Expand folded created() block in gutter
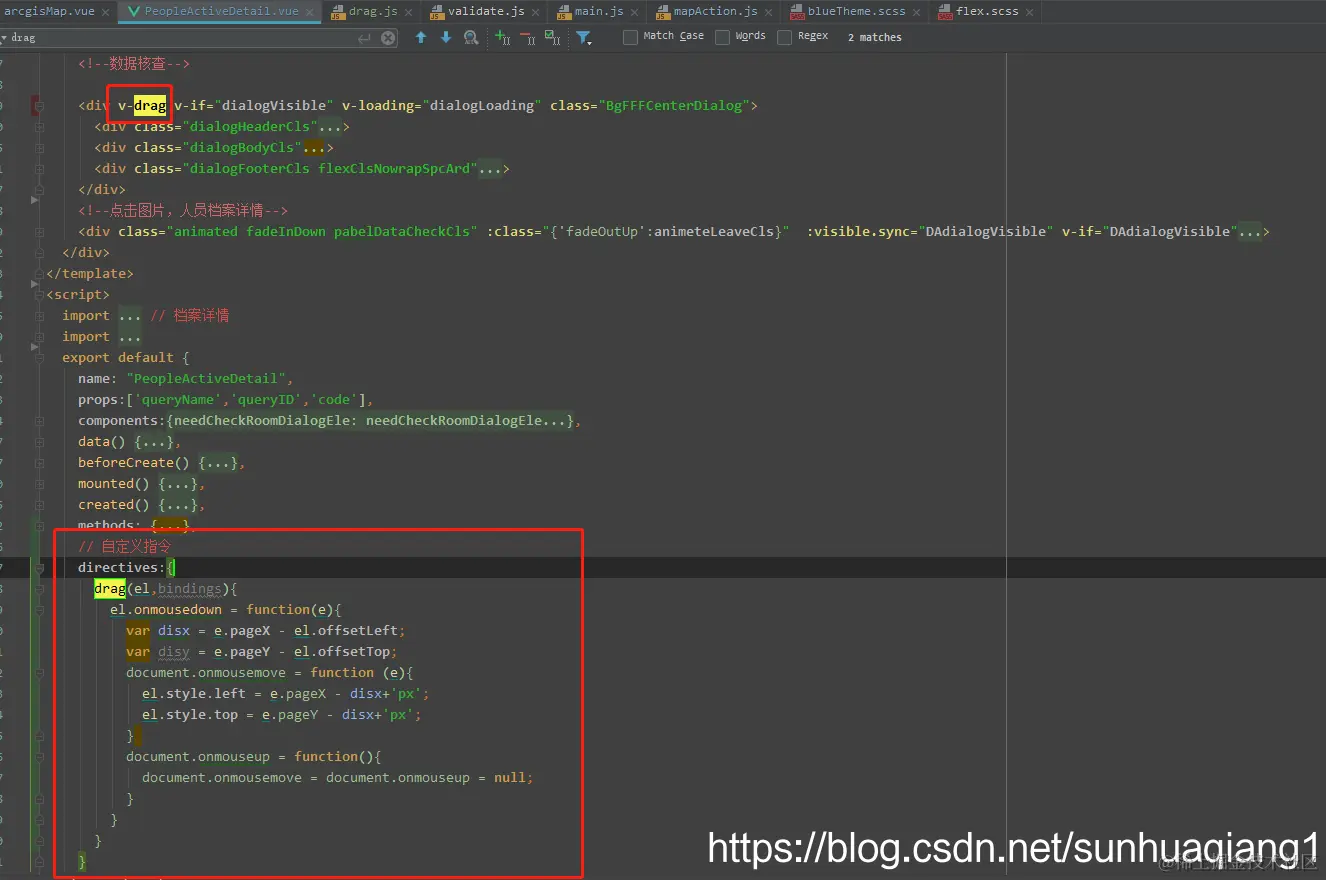This screenshot has height=880, width=1326. click(x=39, y=505)
